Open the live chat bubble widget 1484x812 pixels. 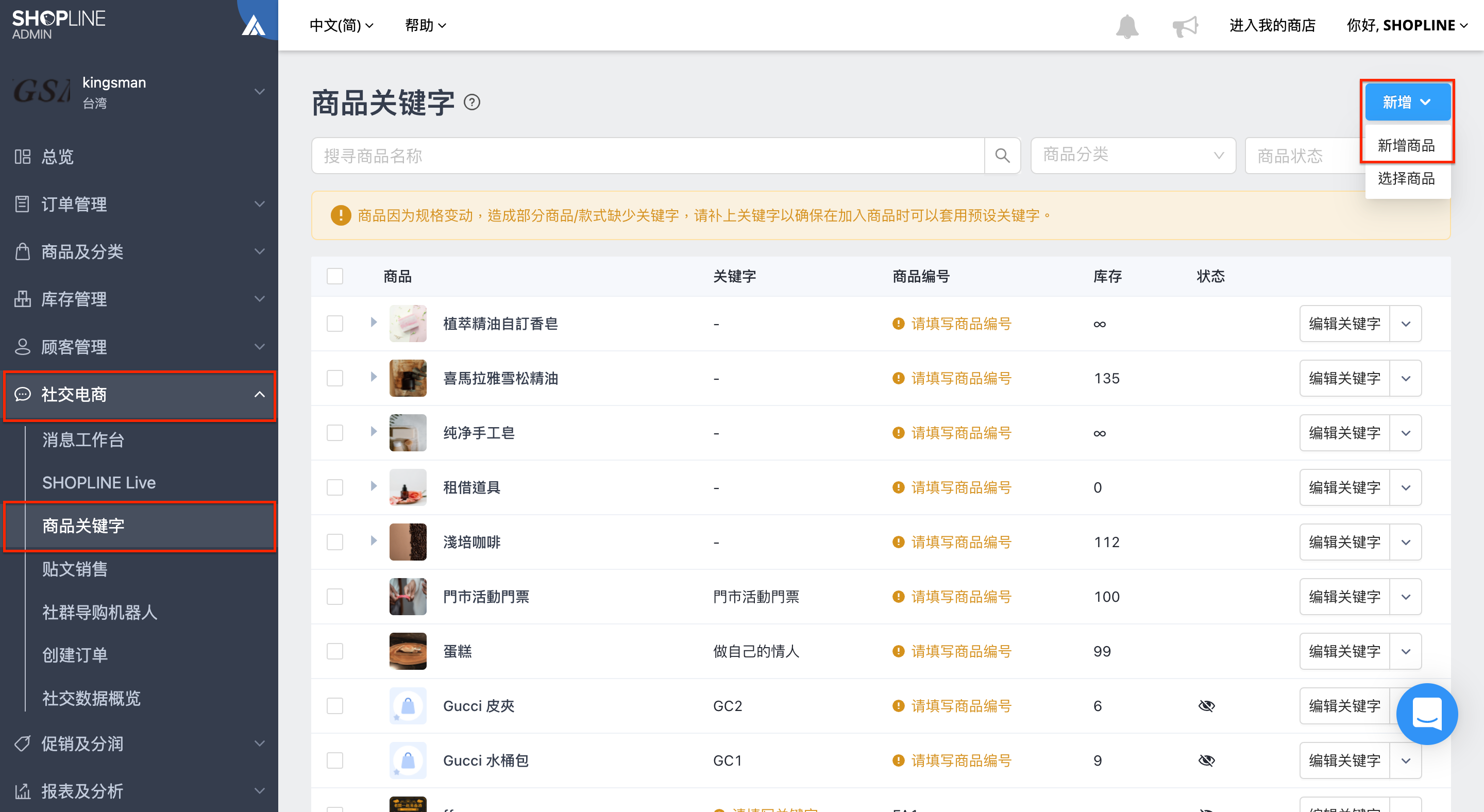pyautogui.click(x=1426, y=713)
